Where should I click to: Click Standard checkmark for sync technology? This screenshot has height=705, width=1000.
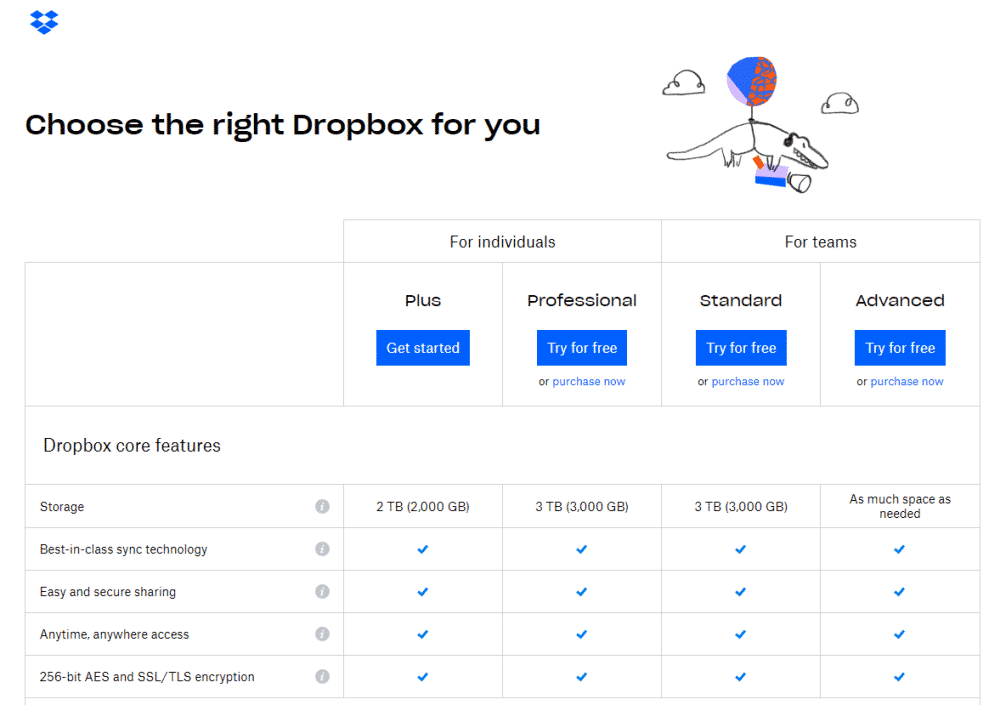[x=740, y=549]
